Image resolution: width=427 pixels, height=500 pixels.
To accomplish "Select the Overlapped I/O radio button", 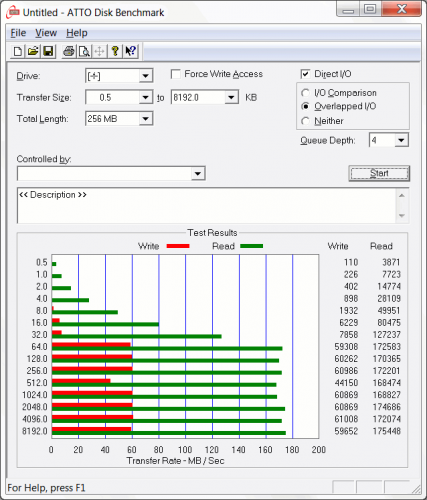I will coord(305,106).
